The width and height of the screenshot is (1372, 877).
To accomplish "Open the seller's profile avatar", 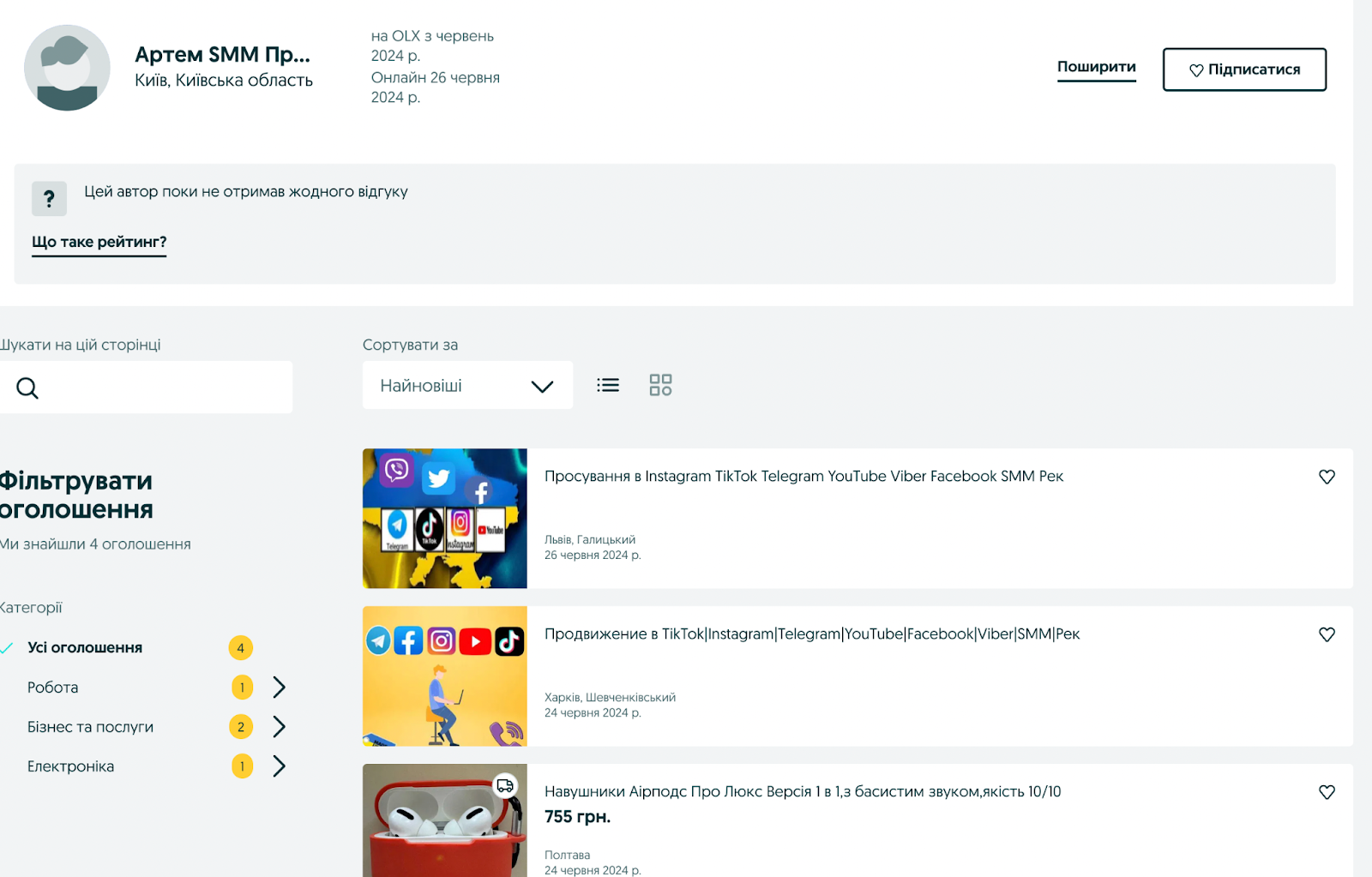I will point(67,68).
